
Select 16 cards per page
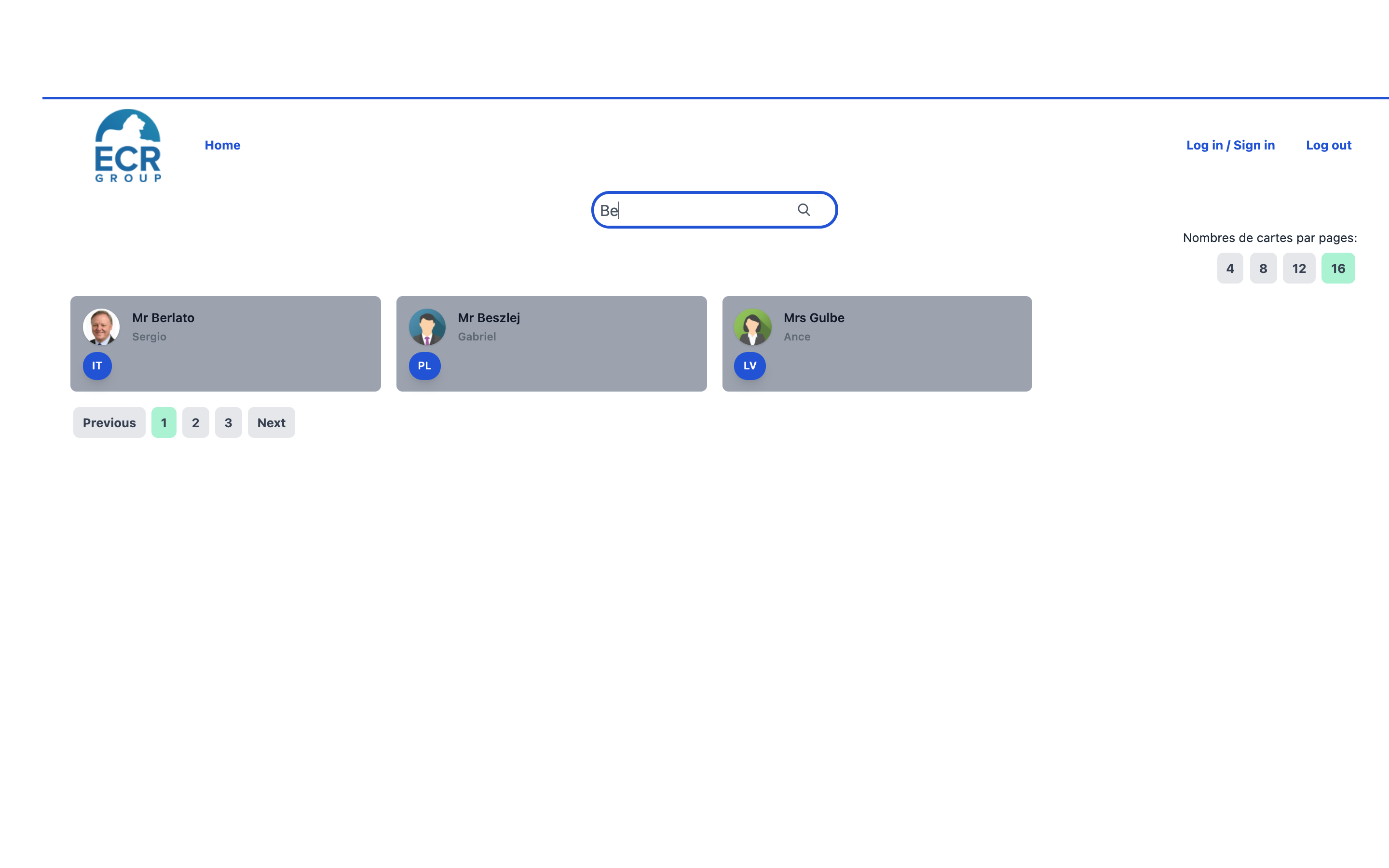(1337, 268)
